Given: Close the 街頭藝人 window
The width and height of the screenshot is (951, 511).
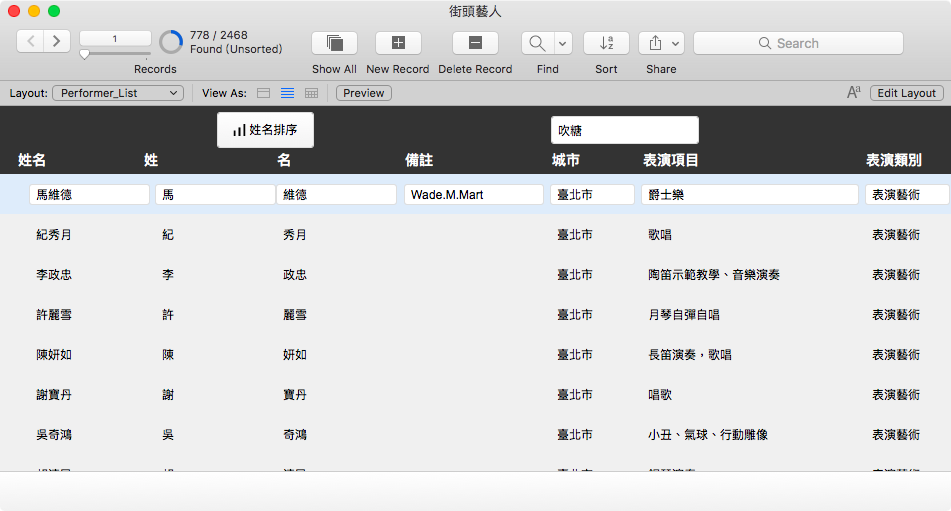Looking at the screenshot, I should (x=14, y=11).
